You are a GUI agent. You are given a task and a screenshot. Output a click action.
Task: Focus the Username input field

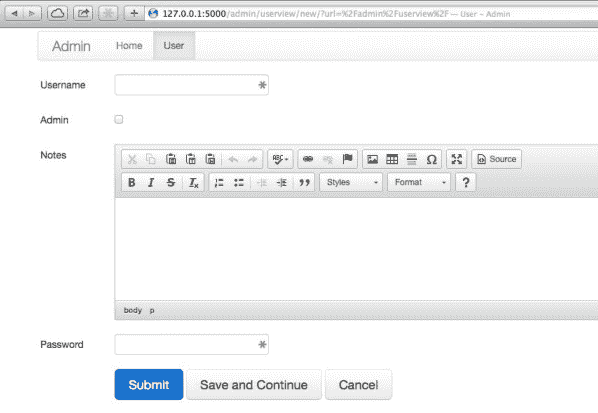click(x=191, y=85)
